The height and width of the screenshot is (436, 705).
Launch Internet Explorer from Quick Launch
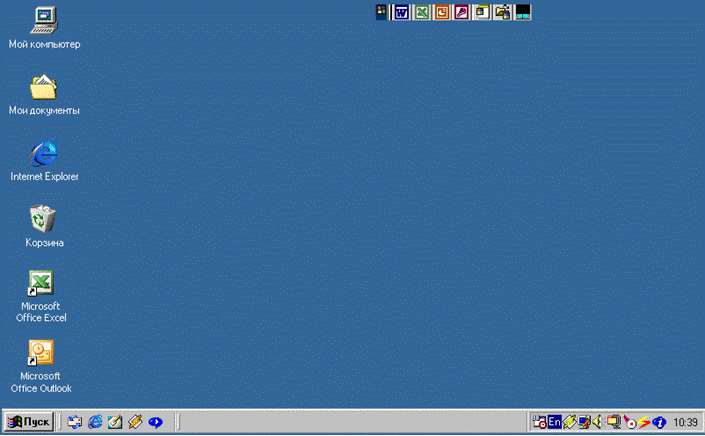(95, 422)
